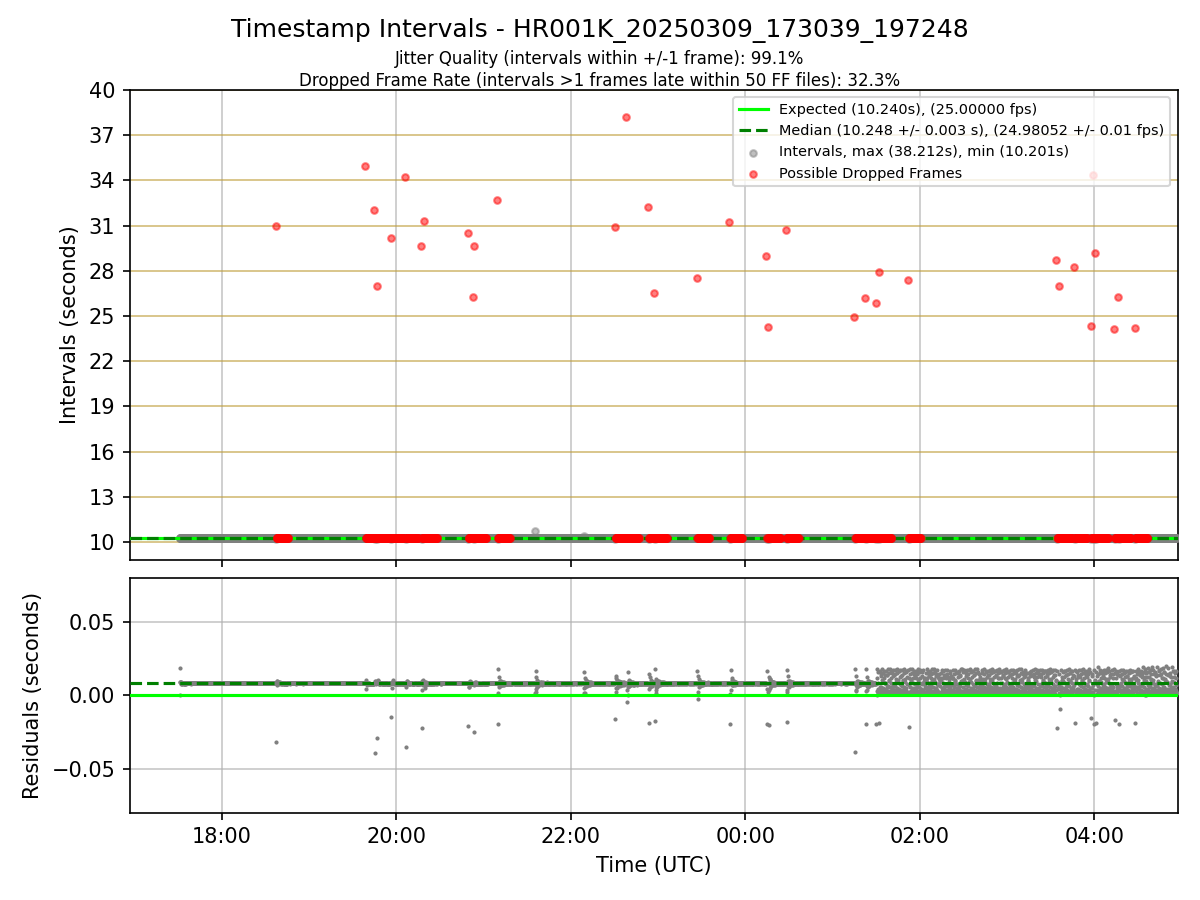Click the 'Residuals (seconds)' y-axis label
Image resolution: width=1200 pixels, height=900 pixels.
point(32,696)
